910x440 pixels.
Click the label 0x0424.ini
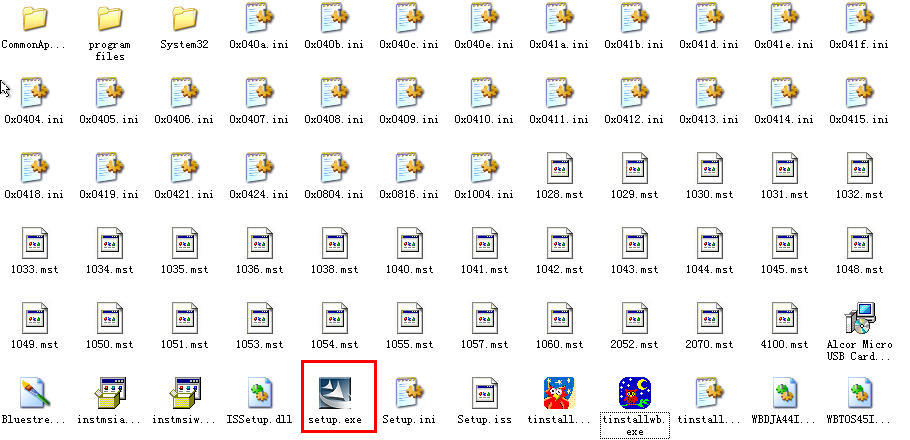[x=259, y=194]
